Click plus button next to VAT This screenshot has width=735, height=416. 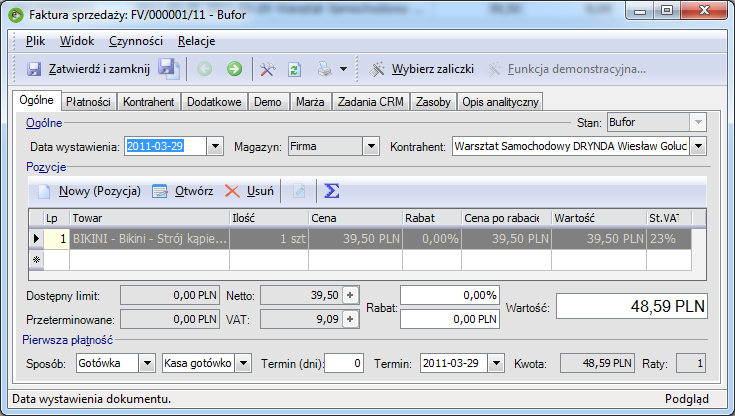point(350,319)
